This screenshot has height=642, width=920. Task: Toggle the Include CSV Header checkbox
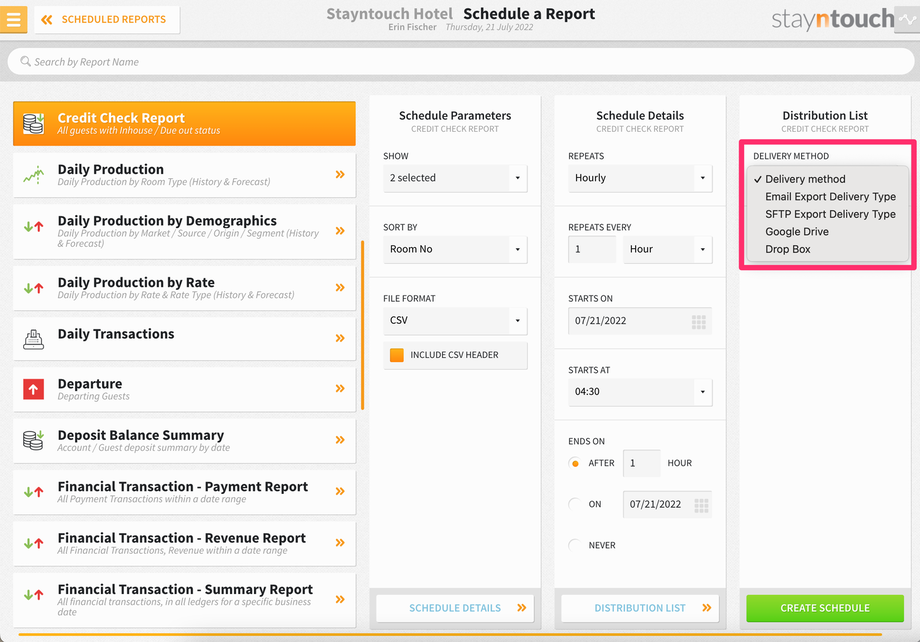[x=397, y=355]
